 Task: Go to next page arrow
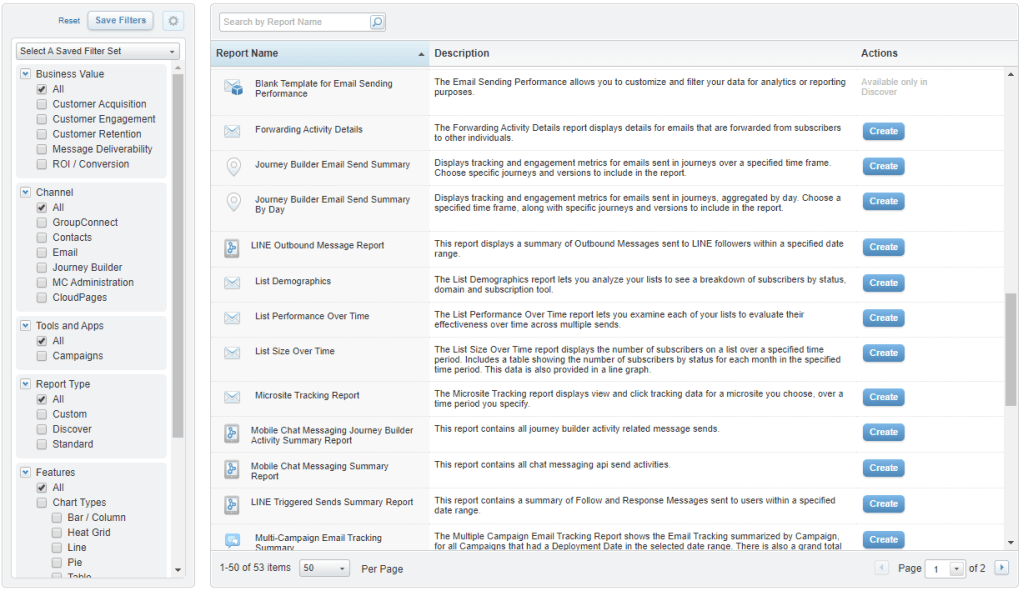(x=1001, y=568)
